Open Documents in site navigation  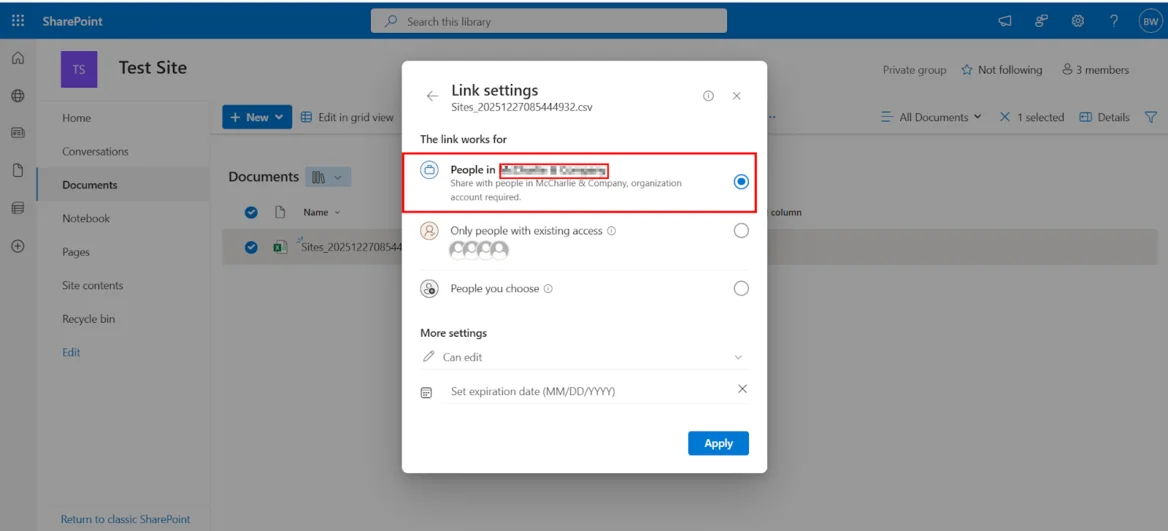point(89,185)
